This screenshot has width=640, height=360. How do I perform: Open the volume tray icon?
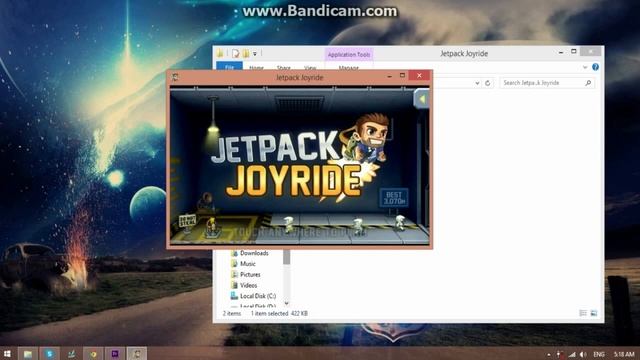pyautogui.click(x=583, y=354)
